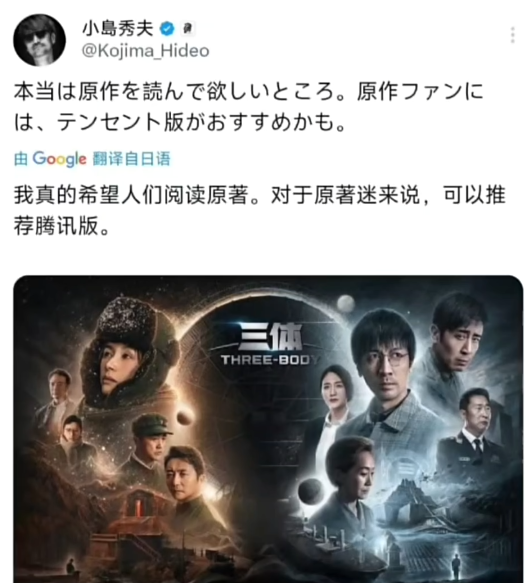The image size is (529, 583).
Task: Open the profile avatar with sunglasses
Action: coord(39,40)
